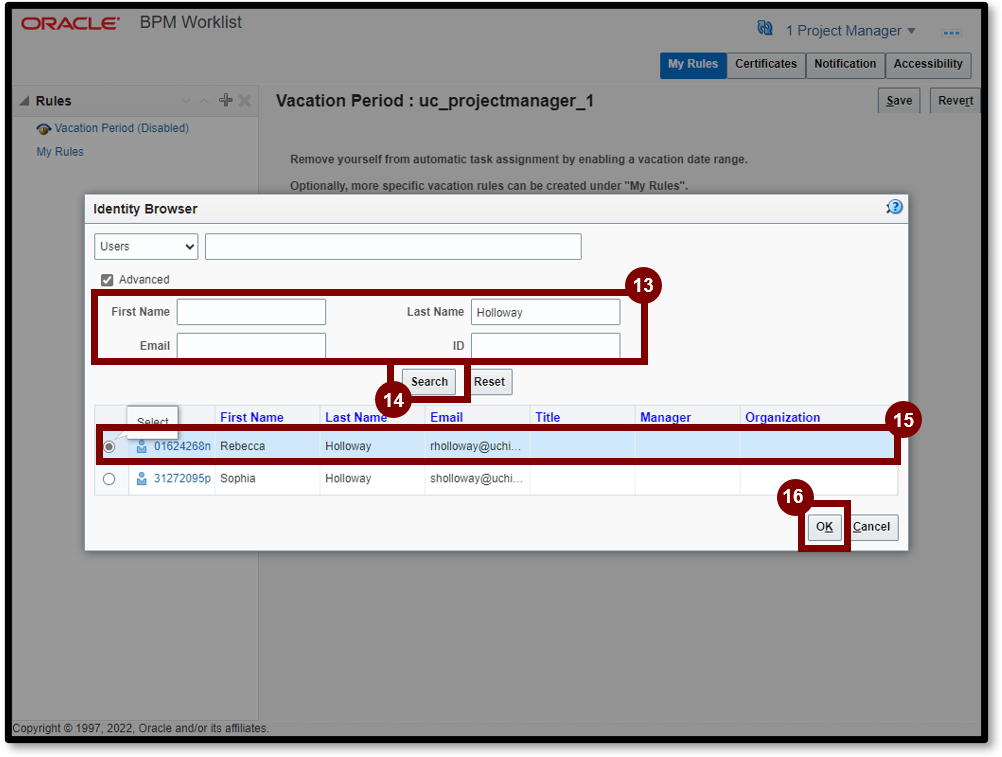Toggle the Advanced checkbox

point(107,280)
